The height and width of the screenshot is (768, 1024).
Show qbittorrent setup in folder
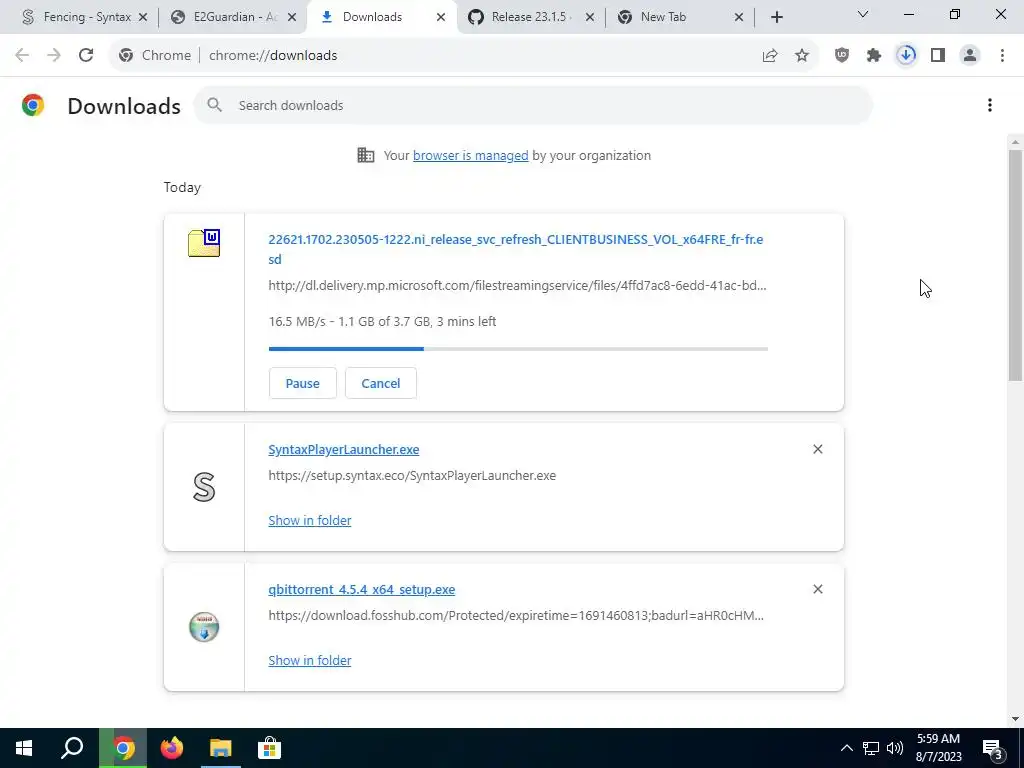[310, 660]
